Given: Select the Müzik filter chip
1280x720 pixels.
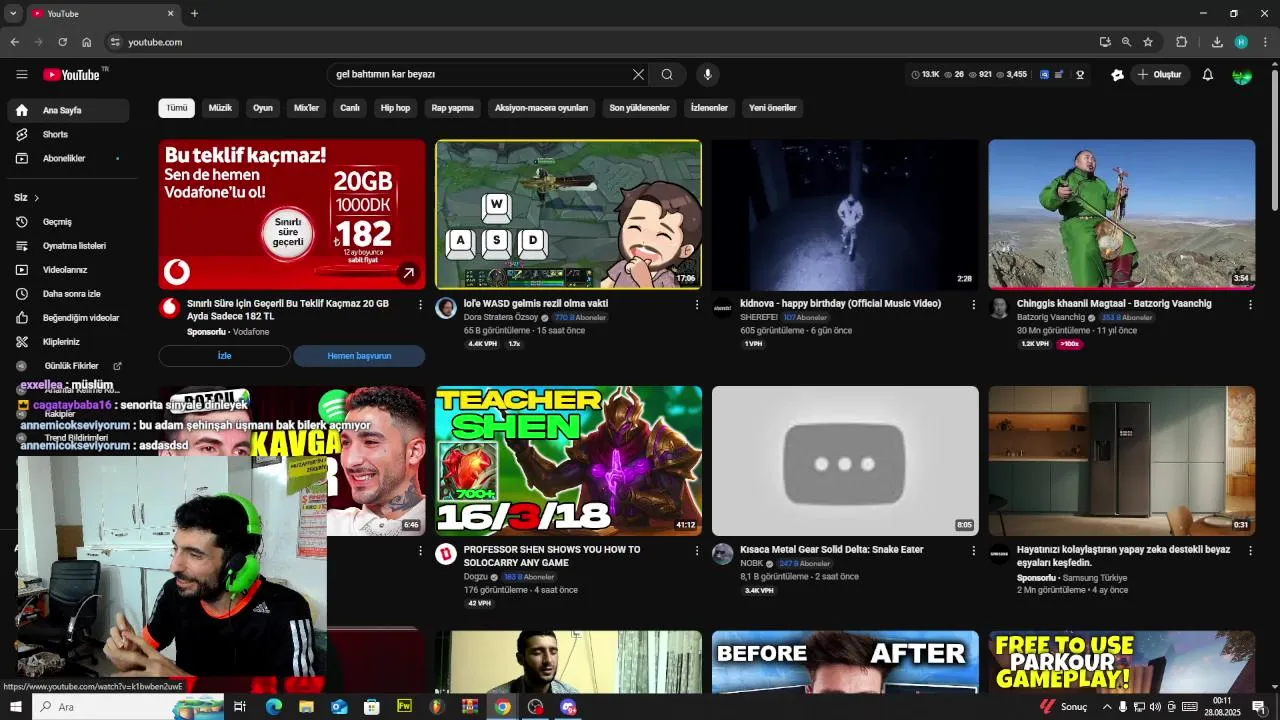Looking at the screenshot, I should click(x=220, y=108).
